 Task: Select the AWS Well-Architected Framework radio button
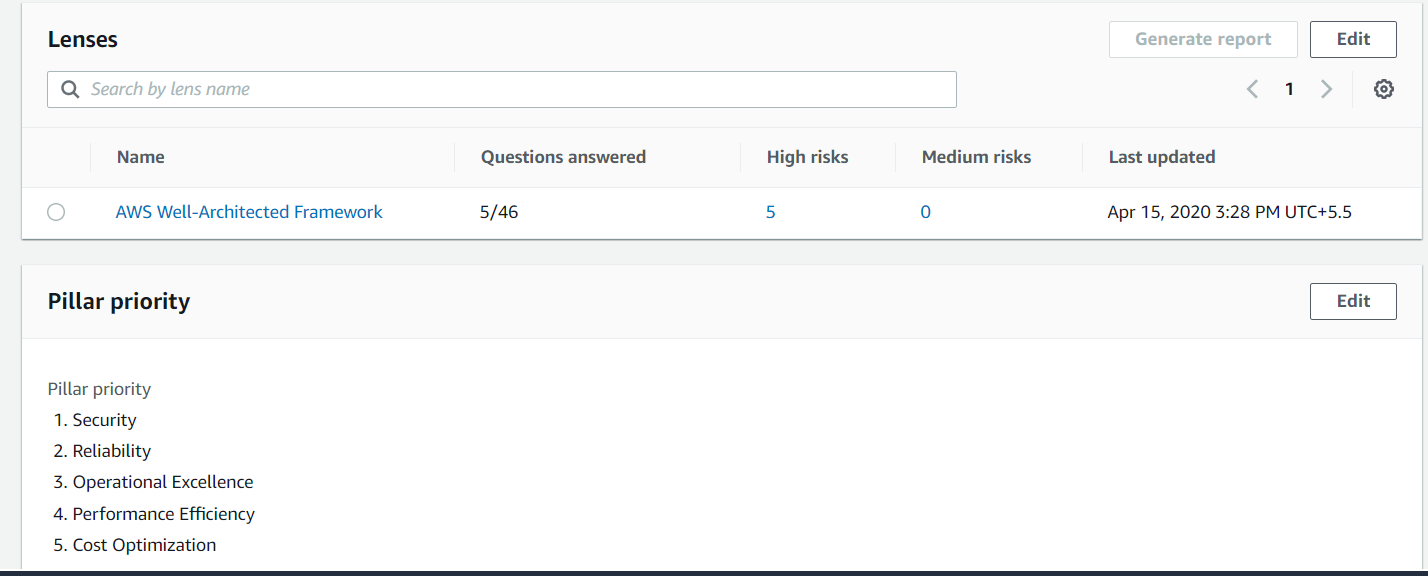[x=56, y=212]
